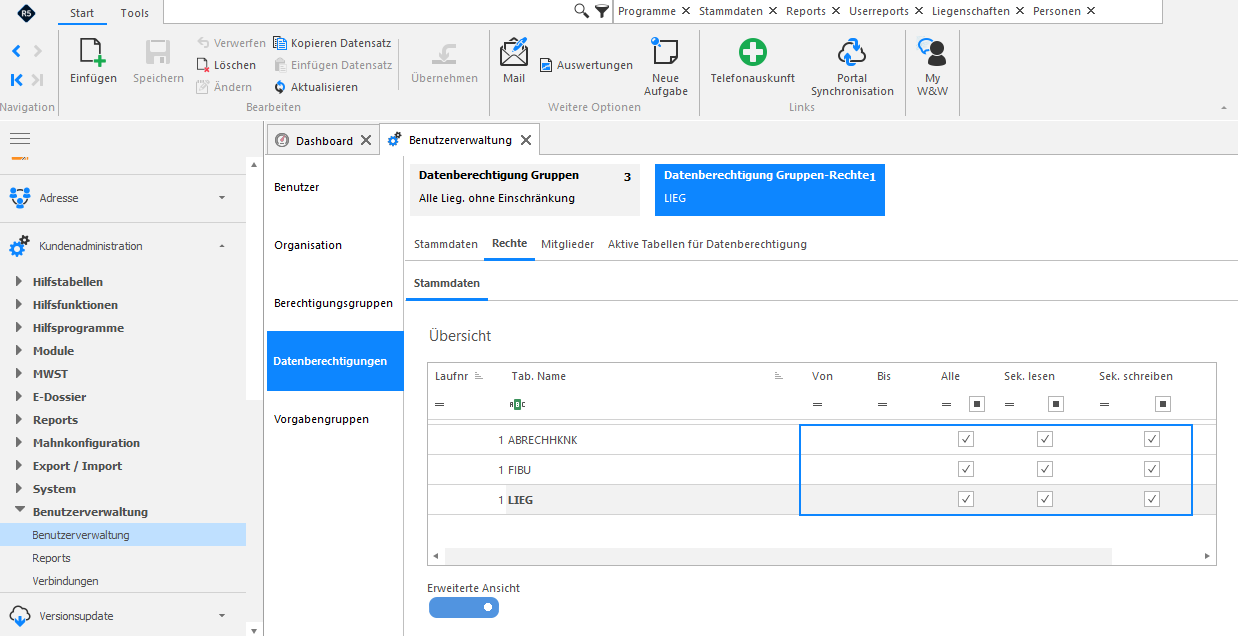1238x636 pixels.
Task: Open Auswertungen reports icon
Action: coord(546,65)
